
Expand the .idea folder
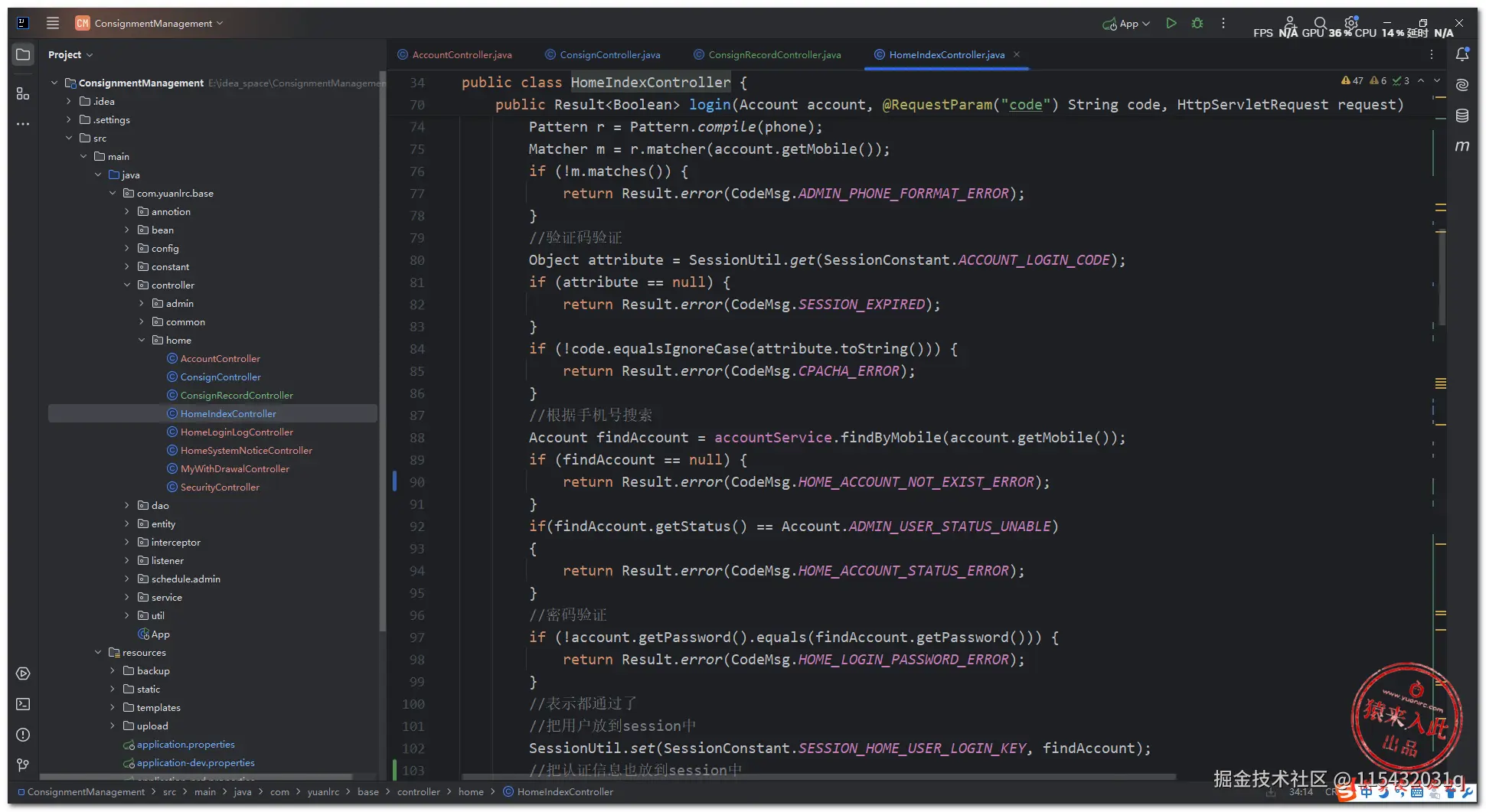tap(68, 101)
